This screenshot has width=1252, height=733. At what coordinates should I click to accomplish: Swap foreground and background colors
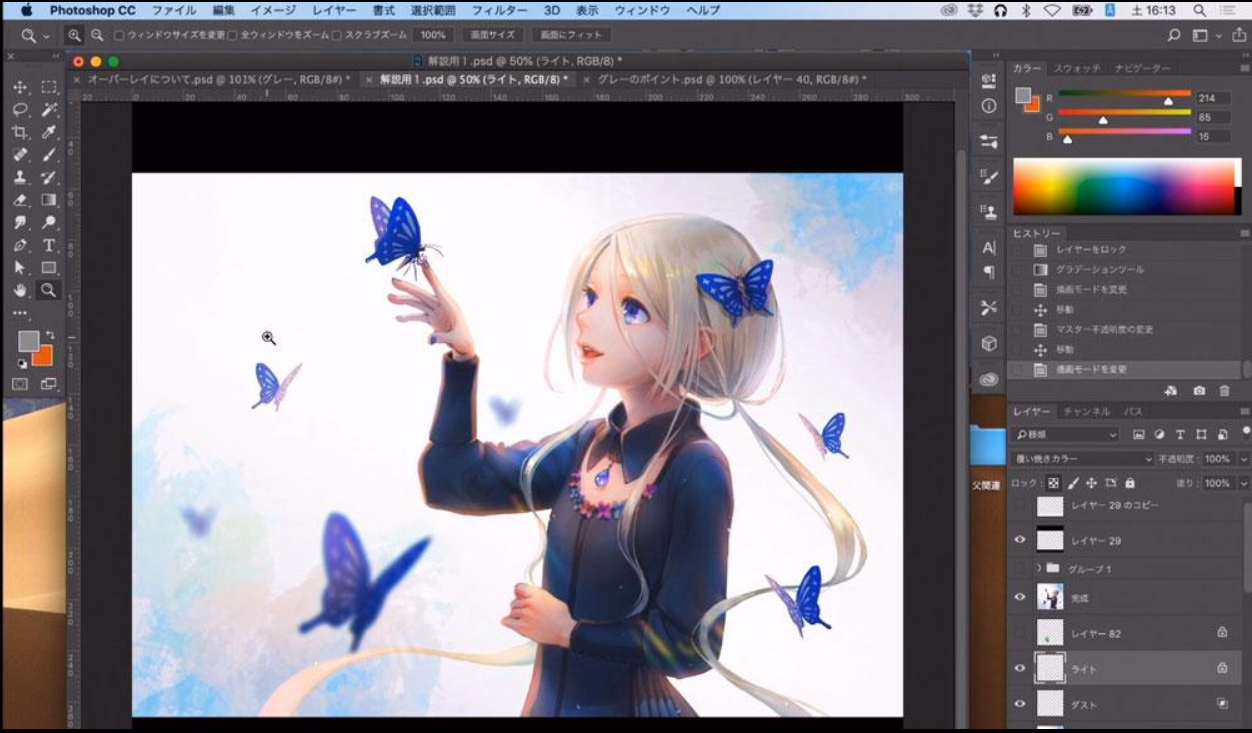49,335
